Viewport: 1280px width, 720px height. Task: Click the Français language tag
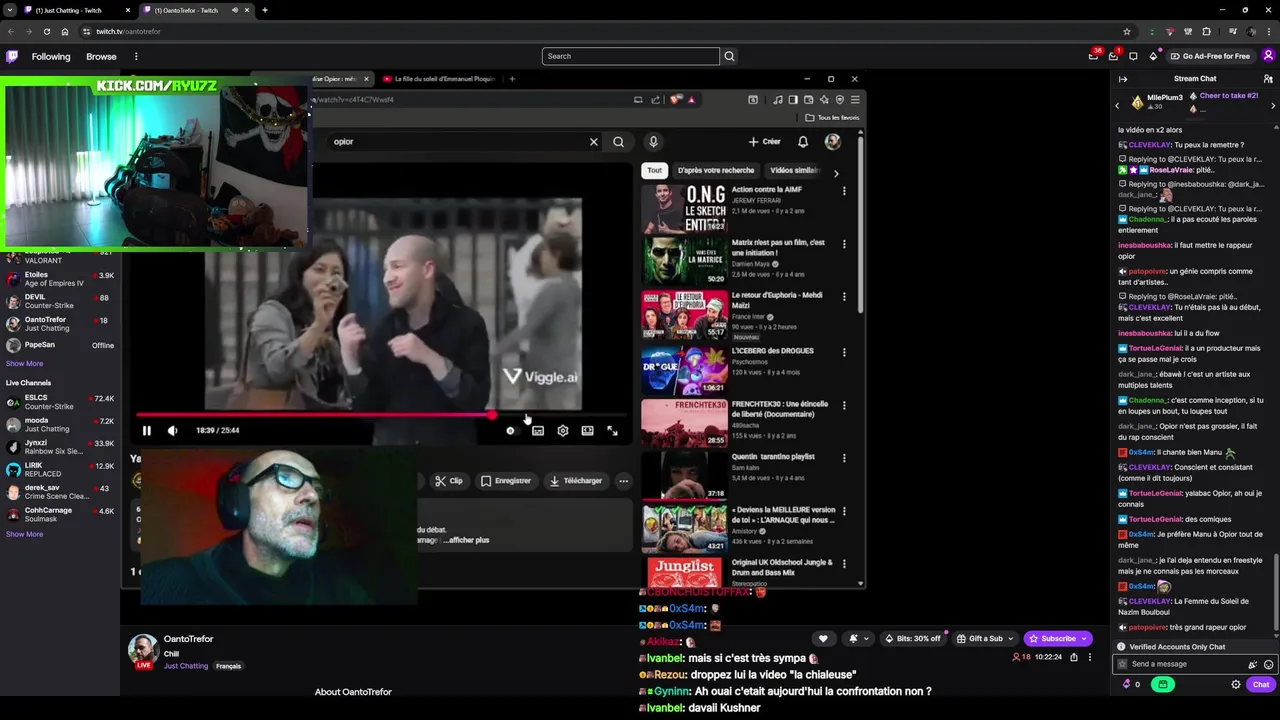point(229,666)
